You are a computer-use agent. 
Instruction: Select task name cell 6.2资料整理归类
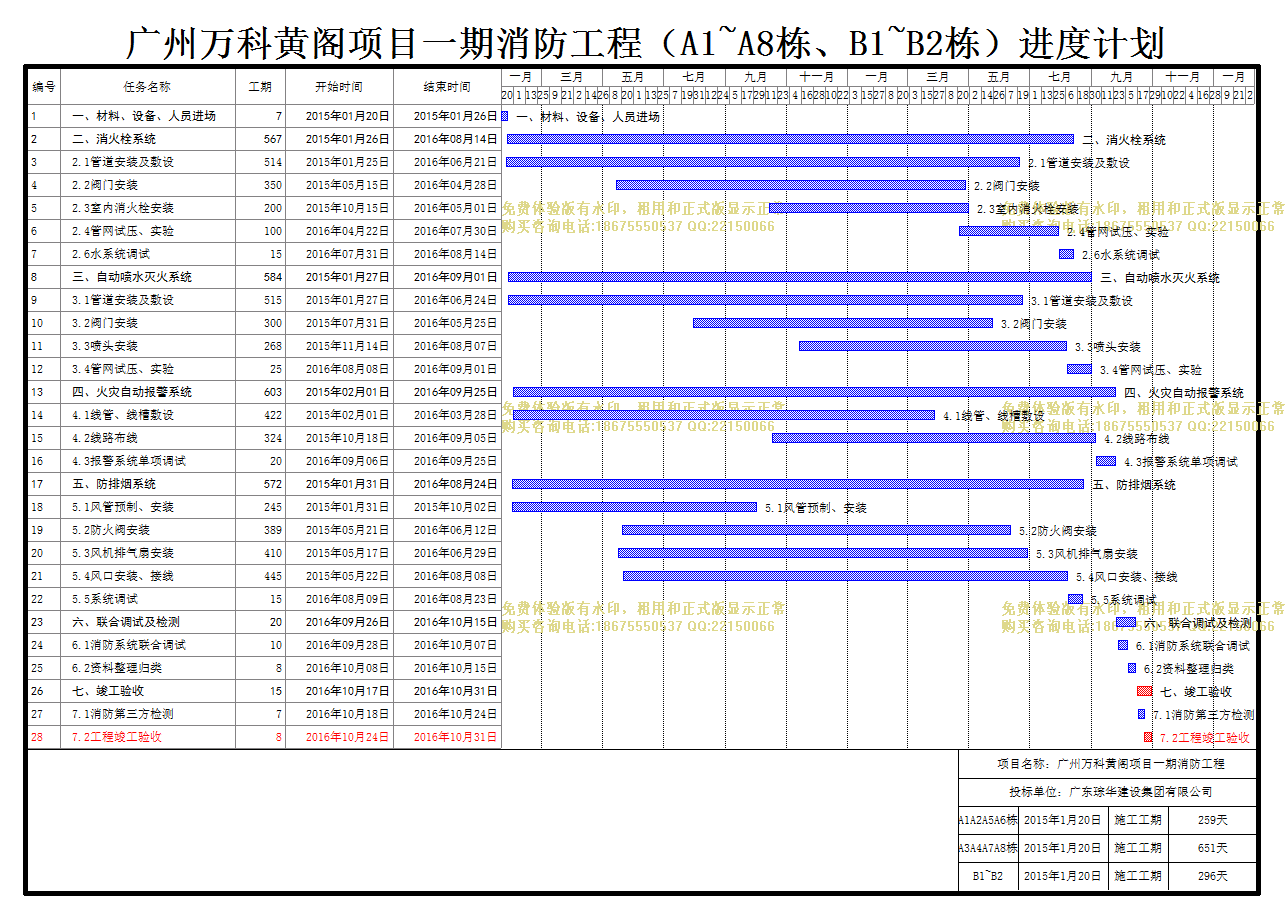(x=148, y=668)
